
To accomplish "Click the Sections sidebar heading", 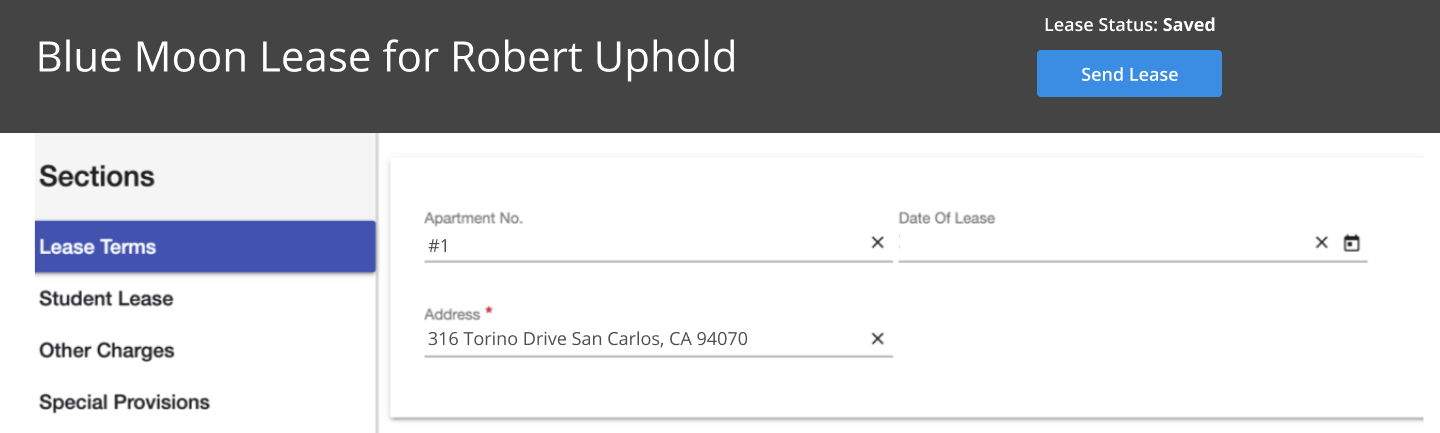I will [97, 177].
